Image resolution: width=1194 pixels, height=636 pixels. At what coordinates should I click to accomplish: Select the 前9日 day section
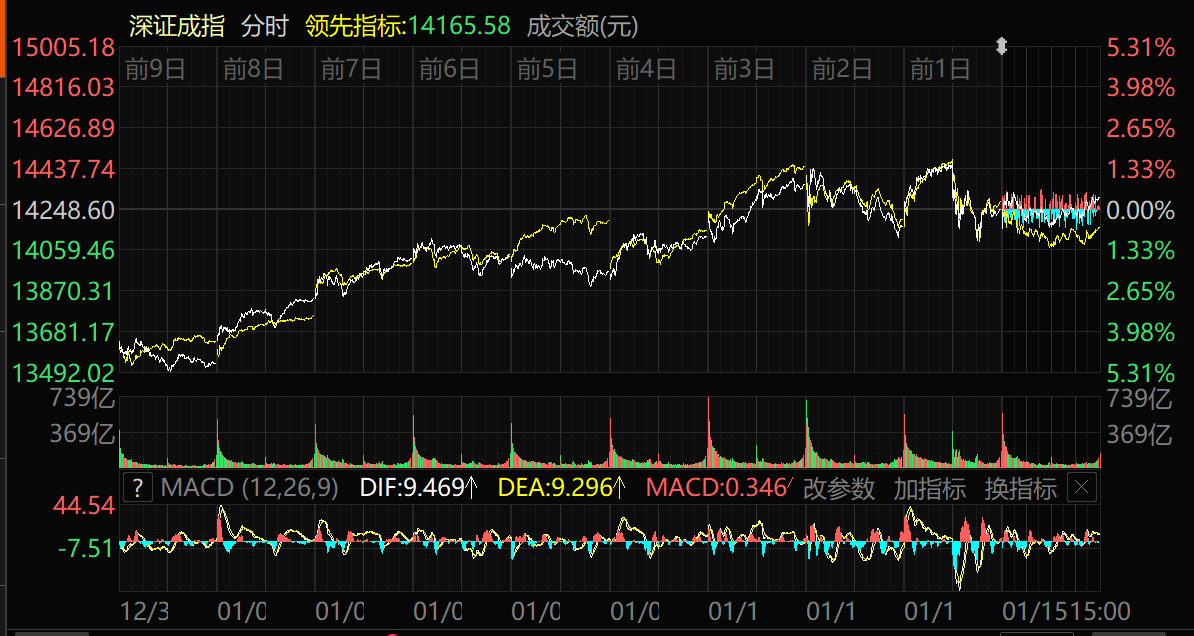click(x=155, y=69)
